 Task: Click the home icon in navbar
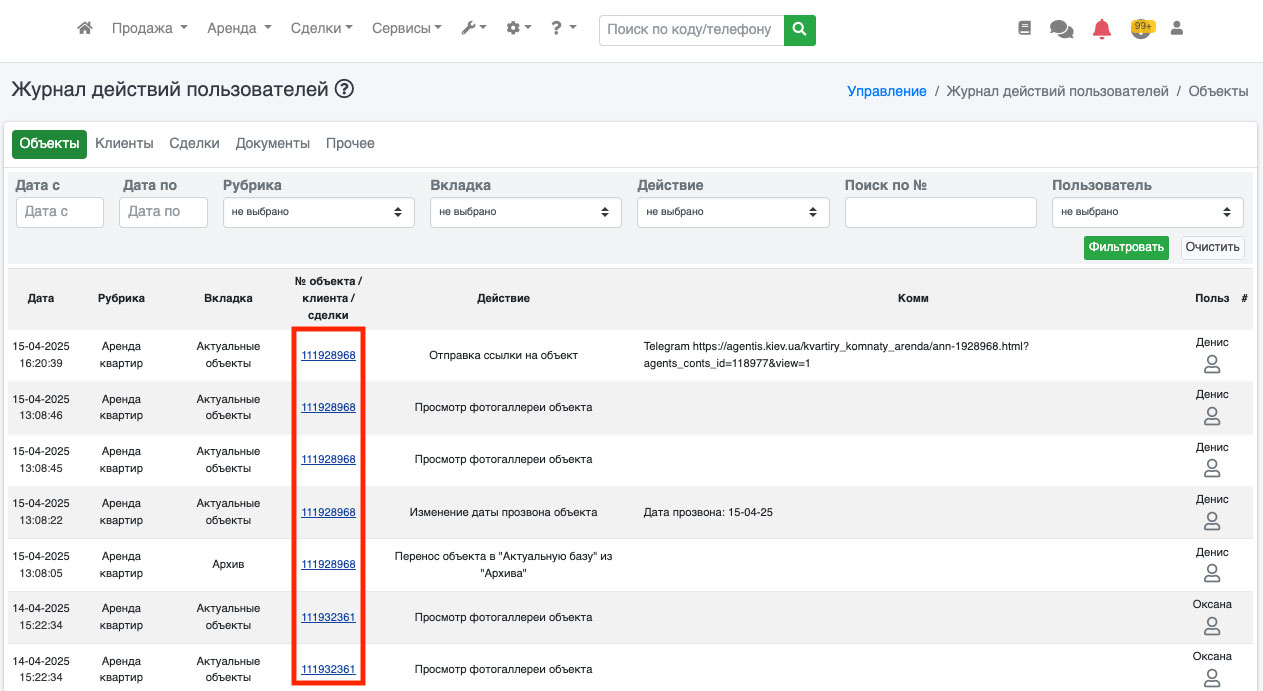coord(85,29)
